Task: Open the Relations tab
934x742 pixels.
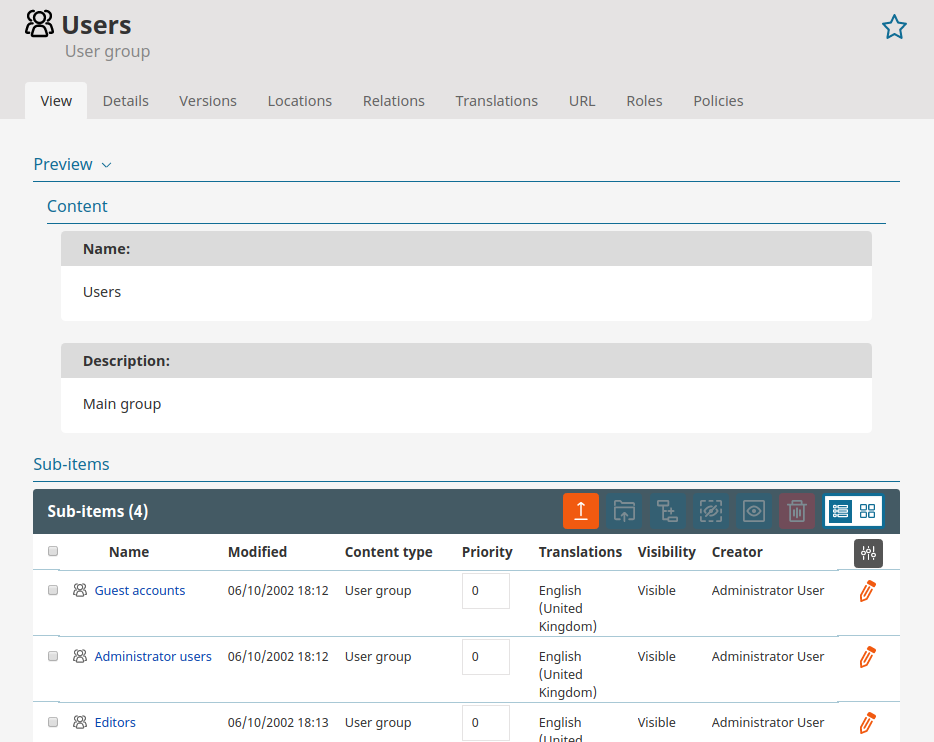Action: (394, 101)
